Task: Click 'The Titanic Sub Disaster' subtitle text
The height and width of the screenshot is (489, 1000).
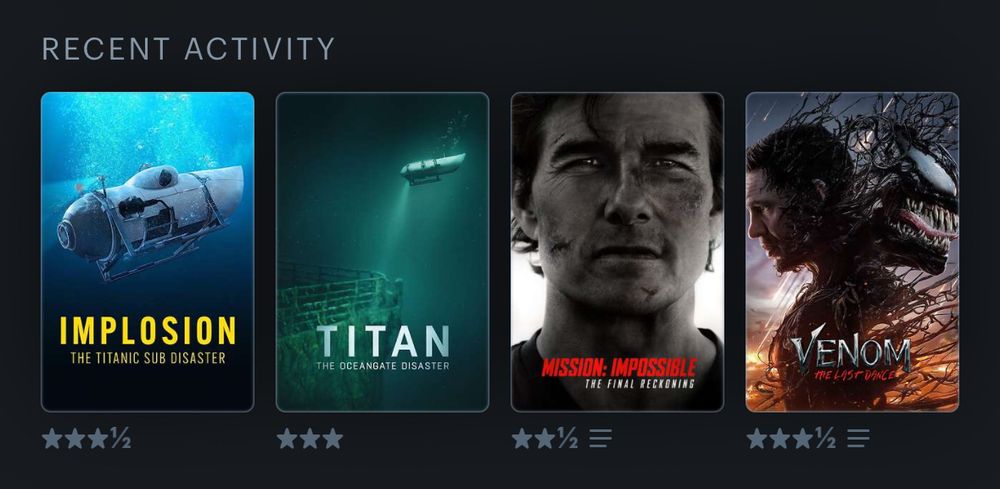Action: tap(148, 358)
